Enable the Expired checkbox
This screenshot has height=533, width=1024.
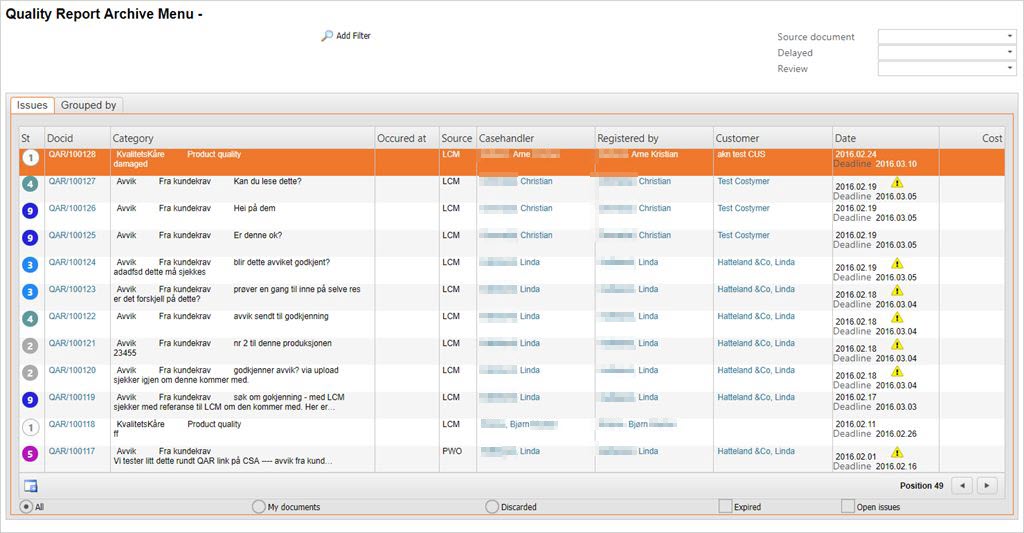click(725, 507)
